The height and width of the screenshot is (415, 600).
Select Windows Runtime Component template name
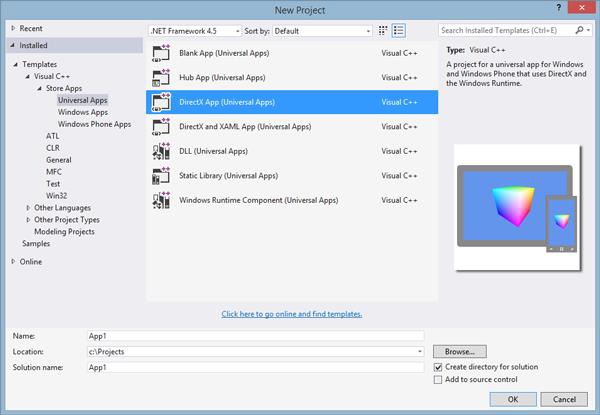click(259, 200)
